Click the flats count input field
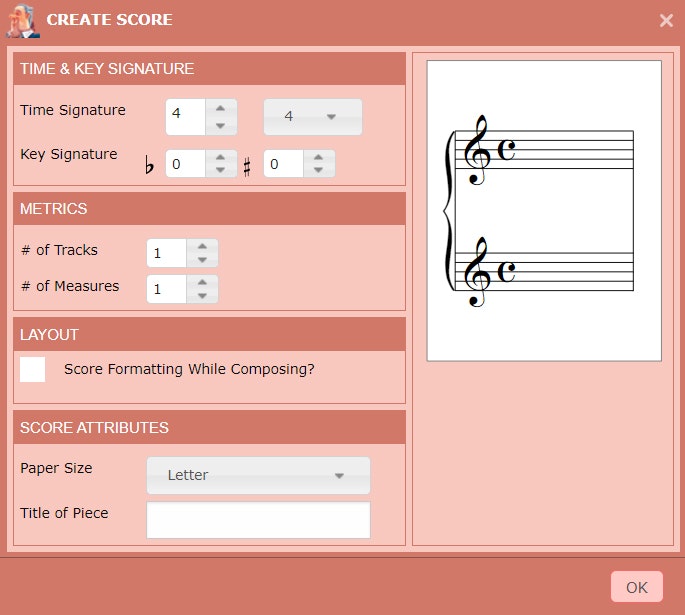 point(186,164)
